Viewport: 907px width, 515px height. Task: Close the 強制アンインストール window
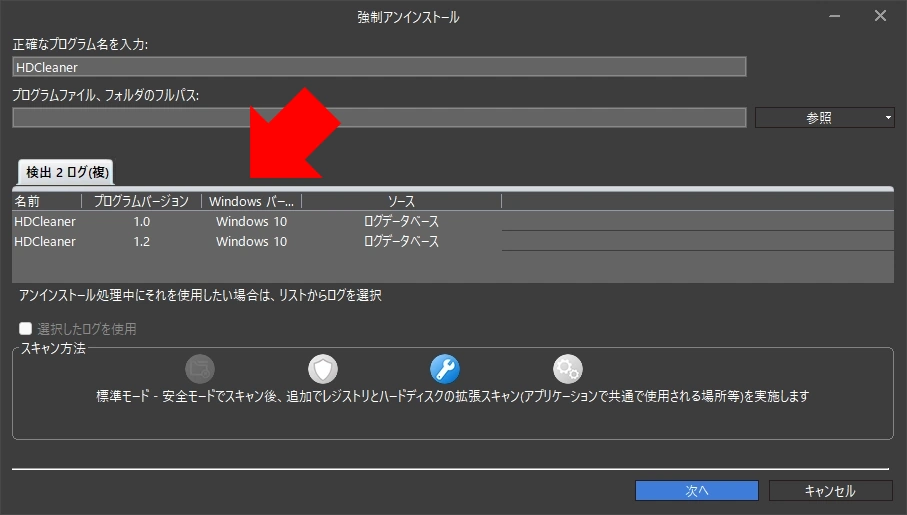(880, 16)
